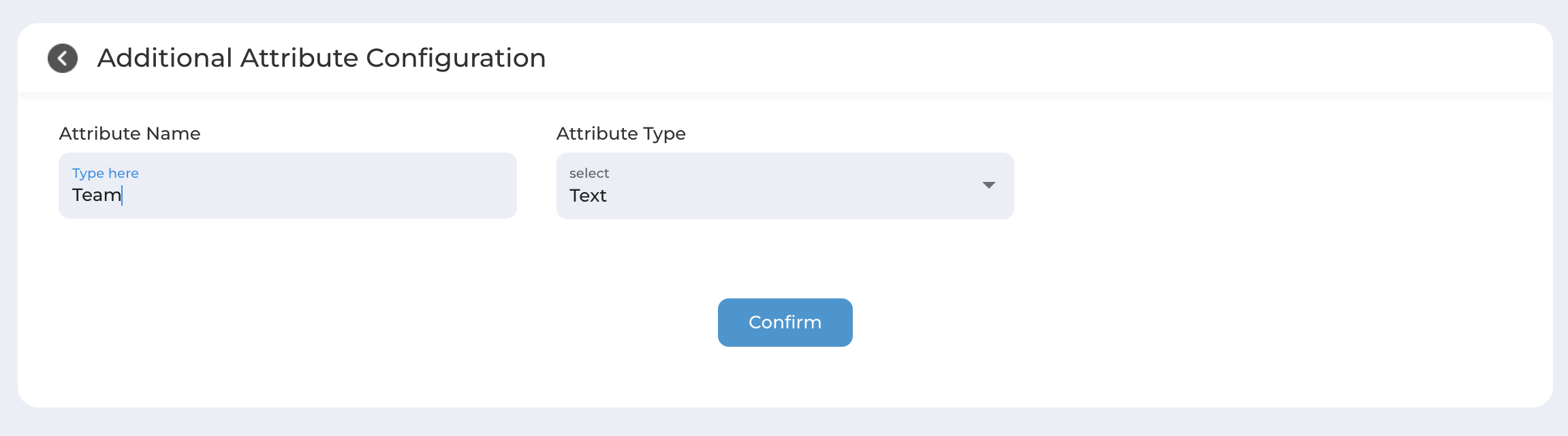Click empty card space below Confirm button
This screenshot has width=1568, height=436.
pyautogui.click(x=785, y=377)
